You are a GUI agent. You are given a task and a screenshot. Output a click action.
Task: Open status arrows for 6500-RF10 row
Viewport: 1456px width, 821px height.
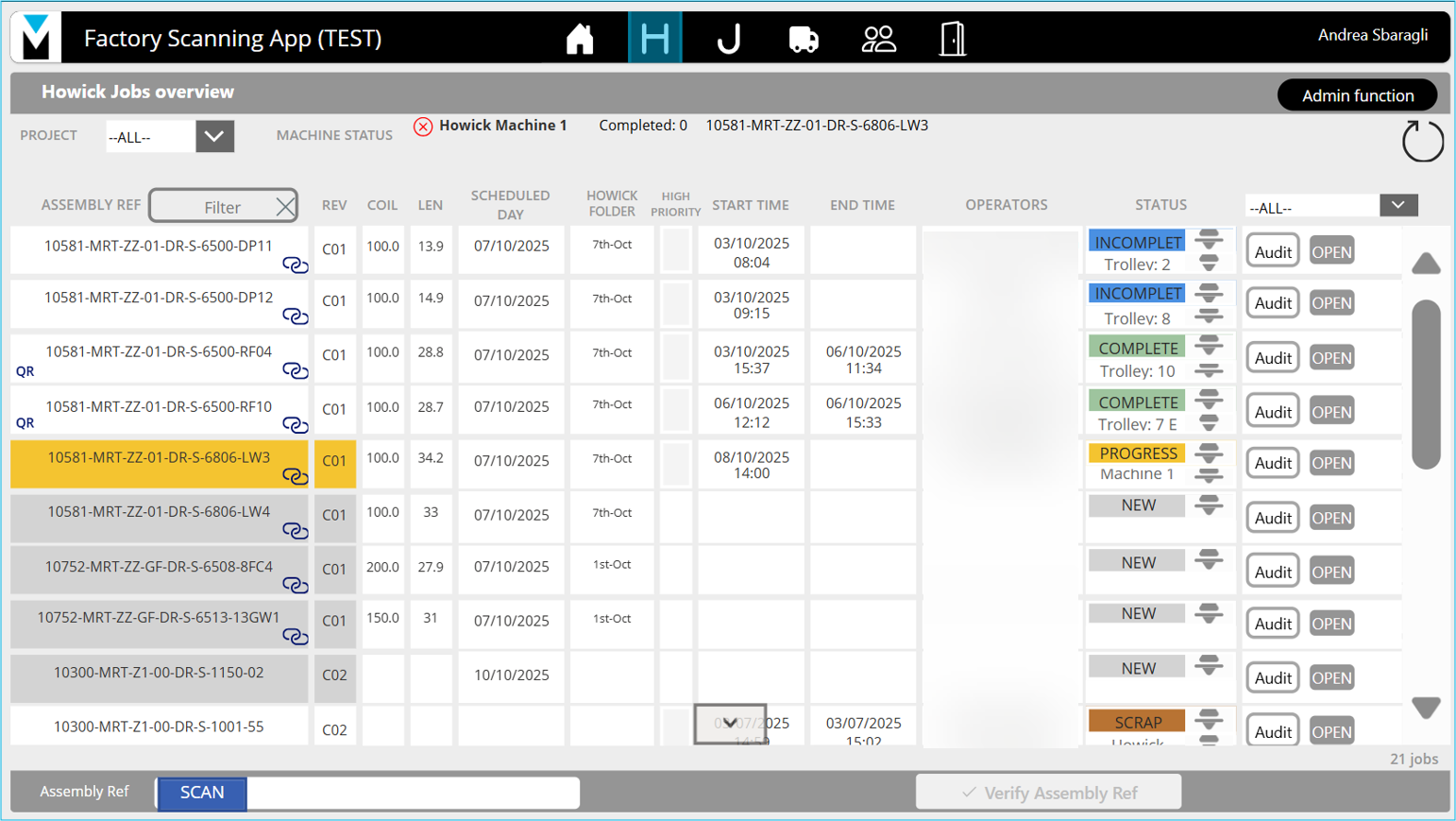pyautogui.click(x=1209, y=411)
